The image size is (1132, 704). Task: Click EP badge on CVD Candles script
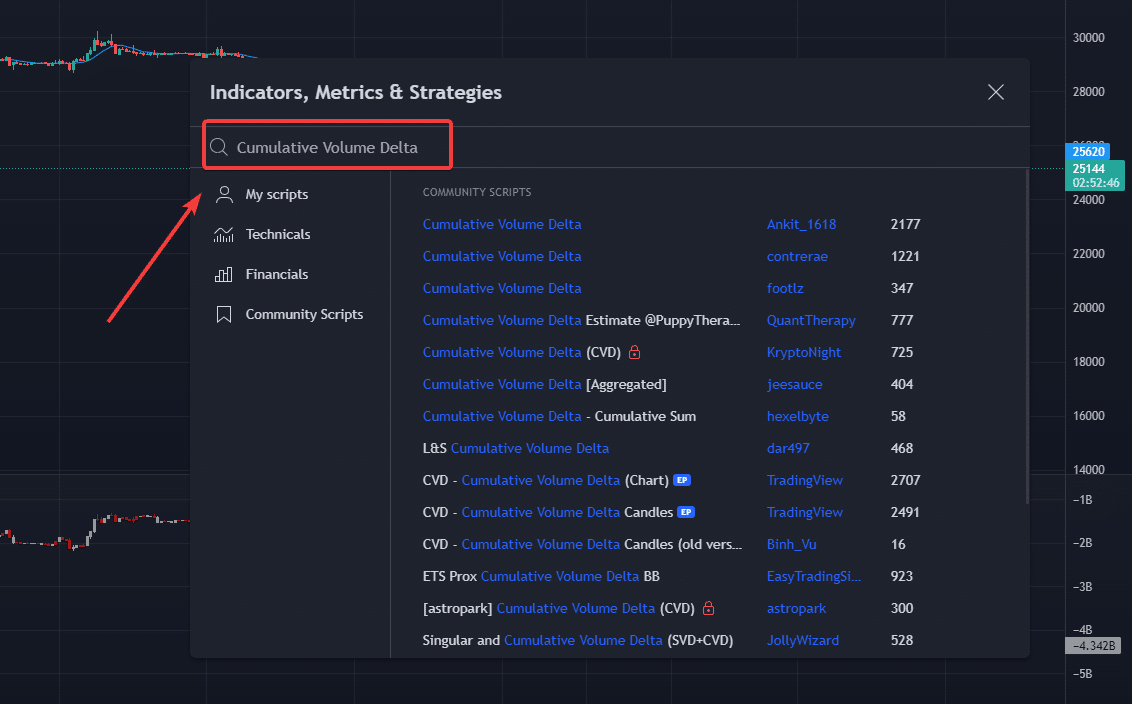[686, 512]
